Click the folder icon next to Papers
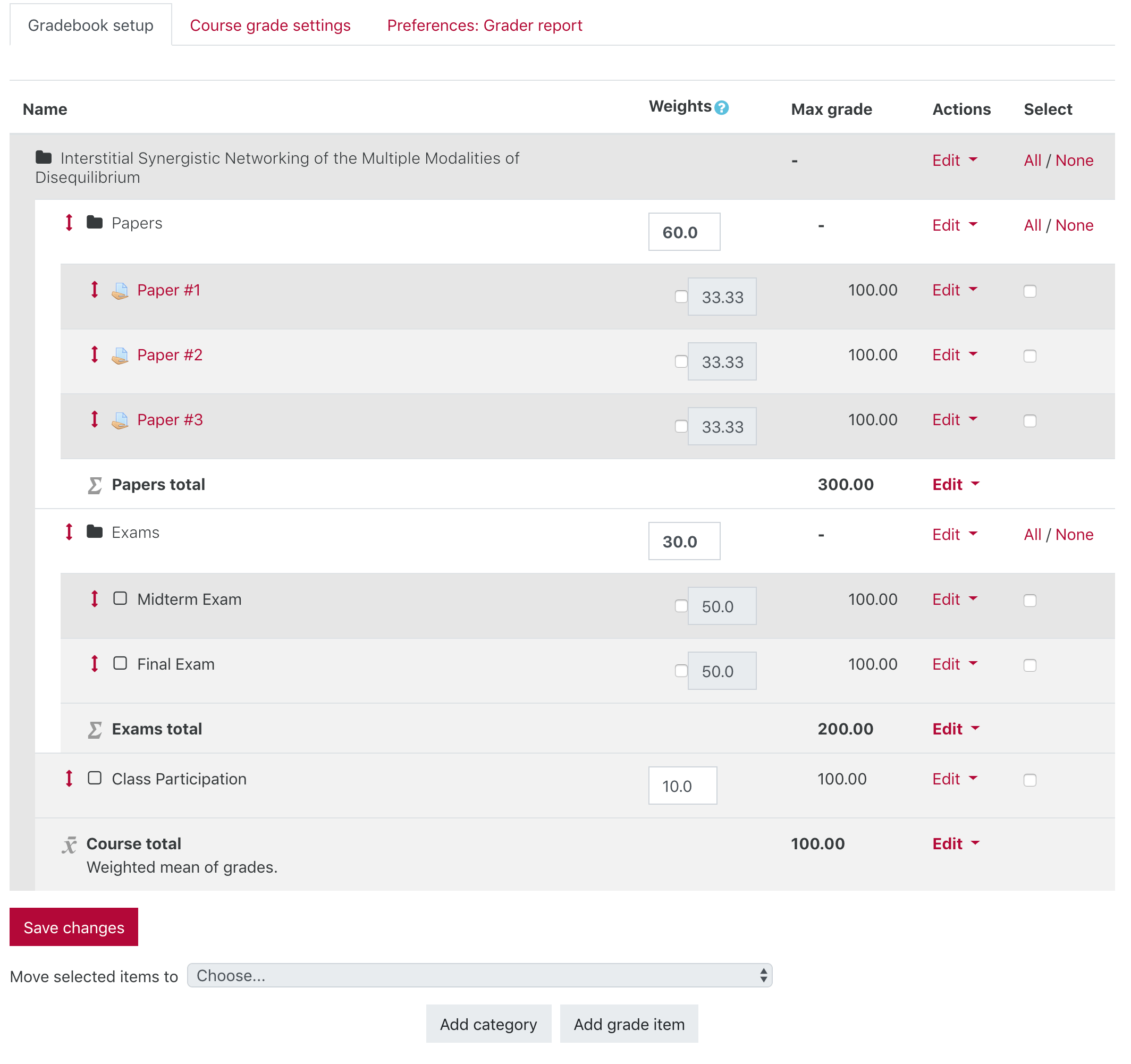The height and width of the screenshot is (1064, 1131). [x=95, y=223]
